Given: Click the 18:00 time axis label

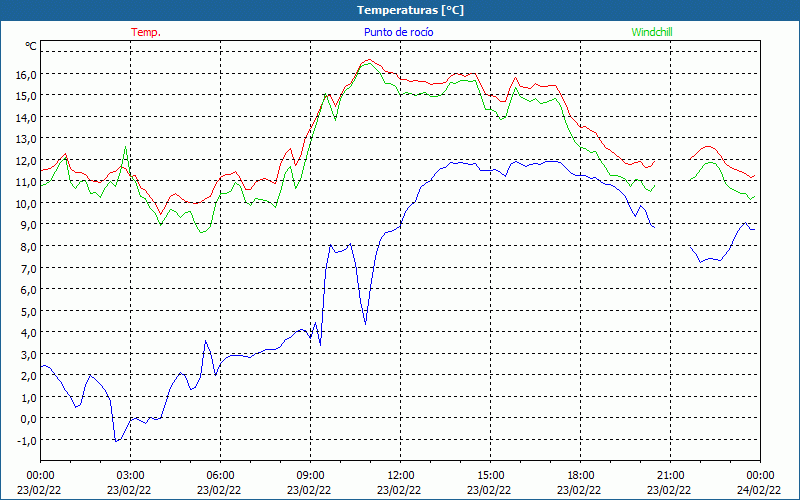Looking at the screenshot, I should tap(581, 476).
